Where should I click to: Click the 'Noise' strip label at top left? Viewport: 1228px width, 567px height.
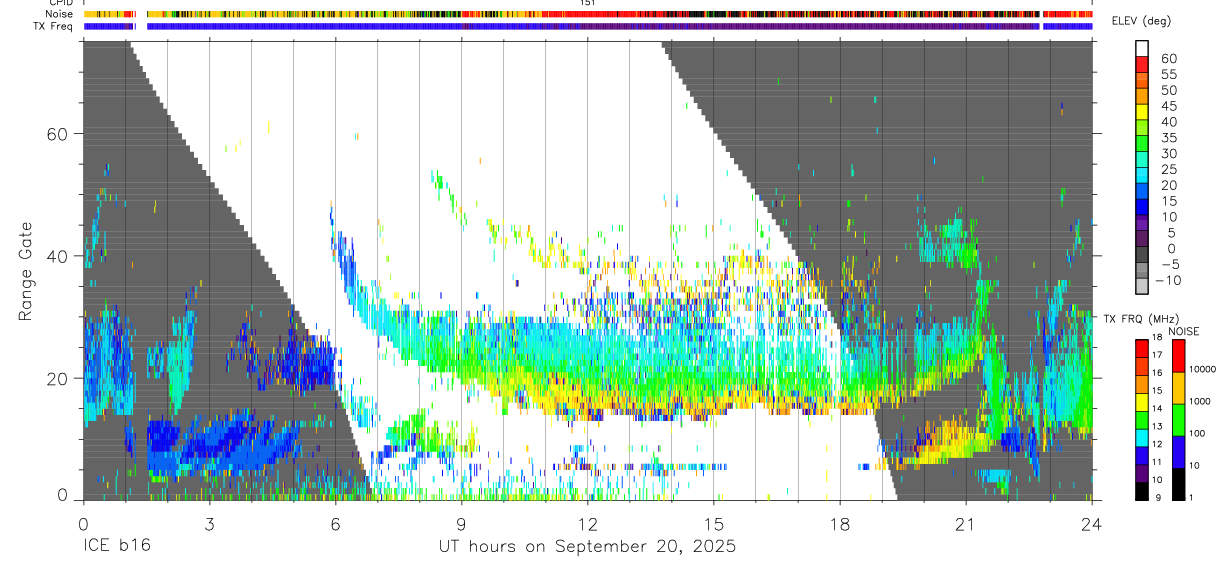click(x=58, y=14)
